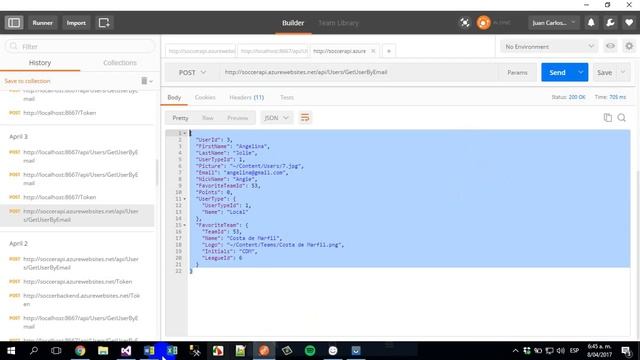Screen dimensions: 640x360
Task: Open the Collections sidebar tab
Action: click(x=120, y=62)
